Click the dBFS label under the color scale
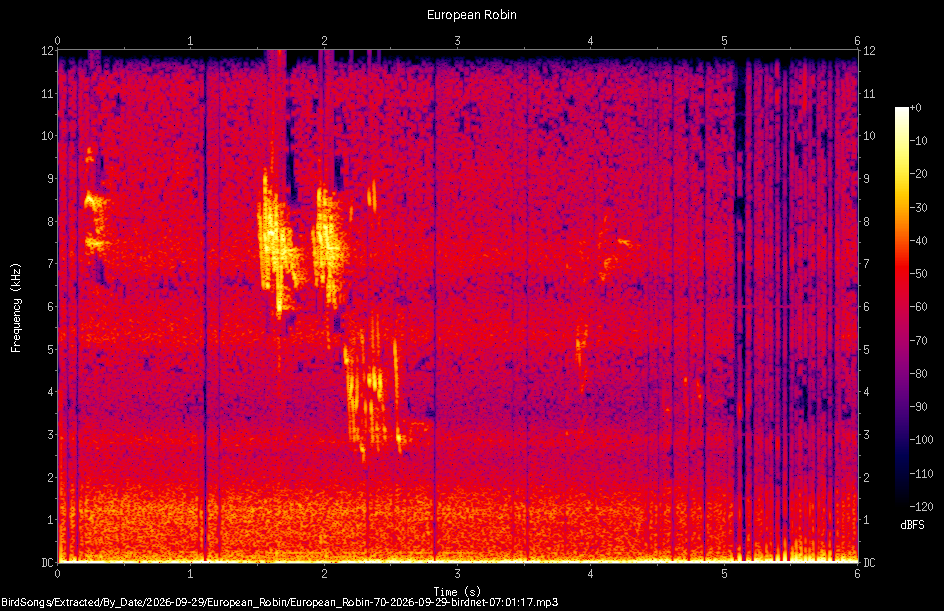This screenshot has height=611, width=944. point(912,525)
